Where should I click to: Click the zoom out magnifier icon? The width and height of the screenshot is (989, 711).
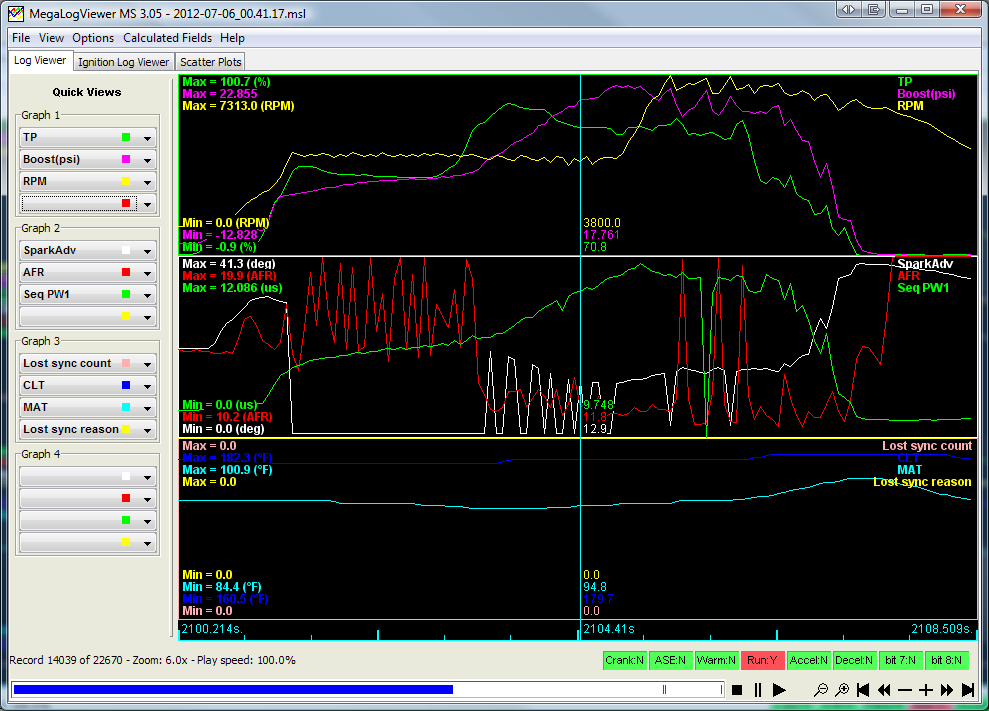click(x=821, y=690)
